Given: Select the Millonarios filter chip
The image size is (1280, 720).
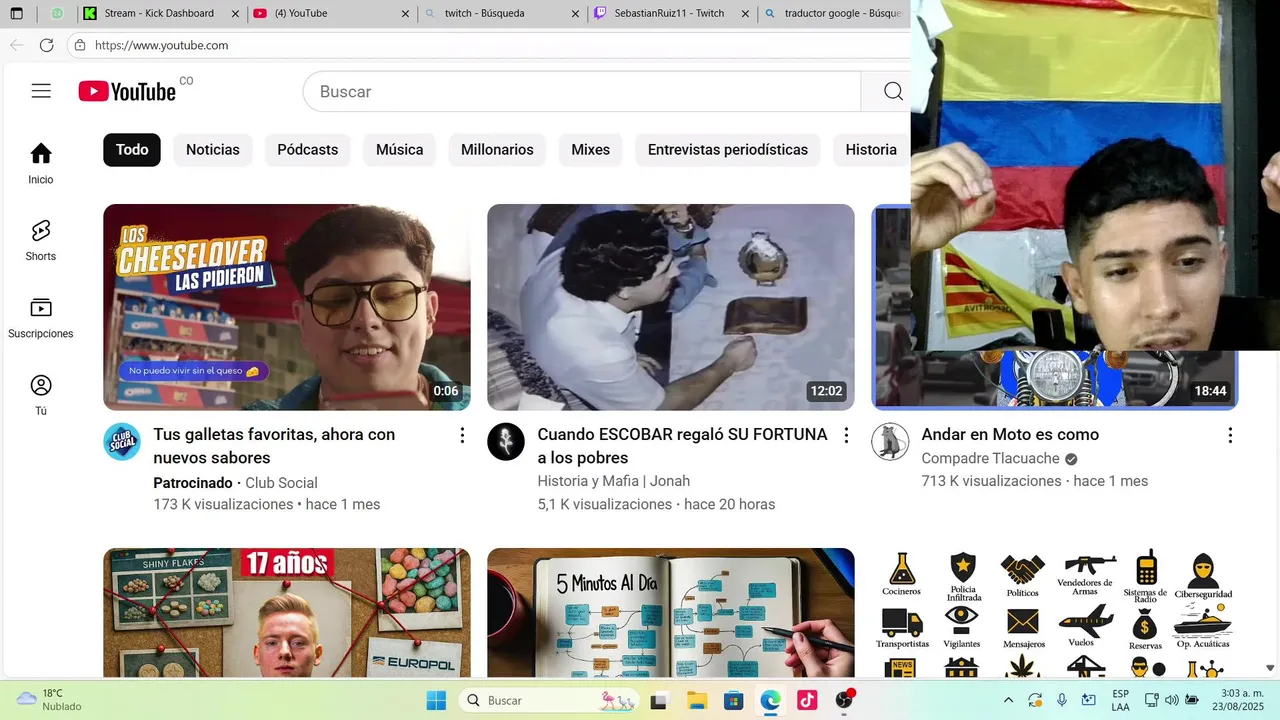Looking at the screenshot, I should [x=497, y=150].
